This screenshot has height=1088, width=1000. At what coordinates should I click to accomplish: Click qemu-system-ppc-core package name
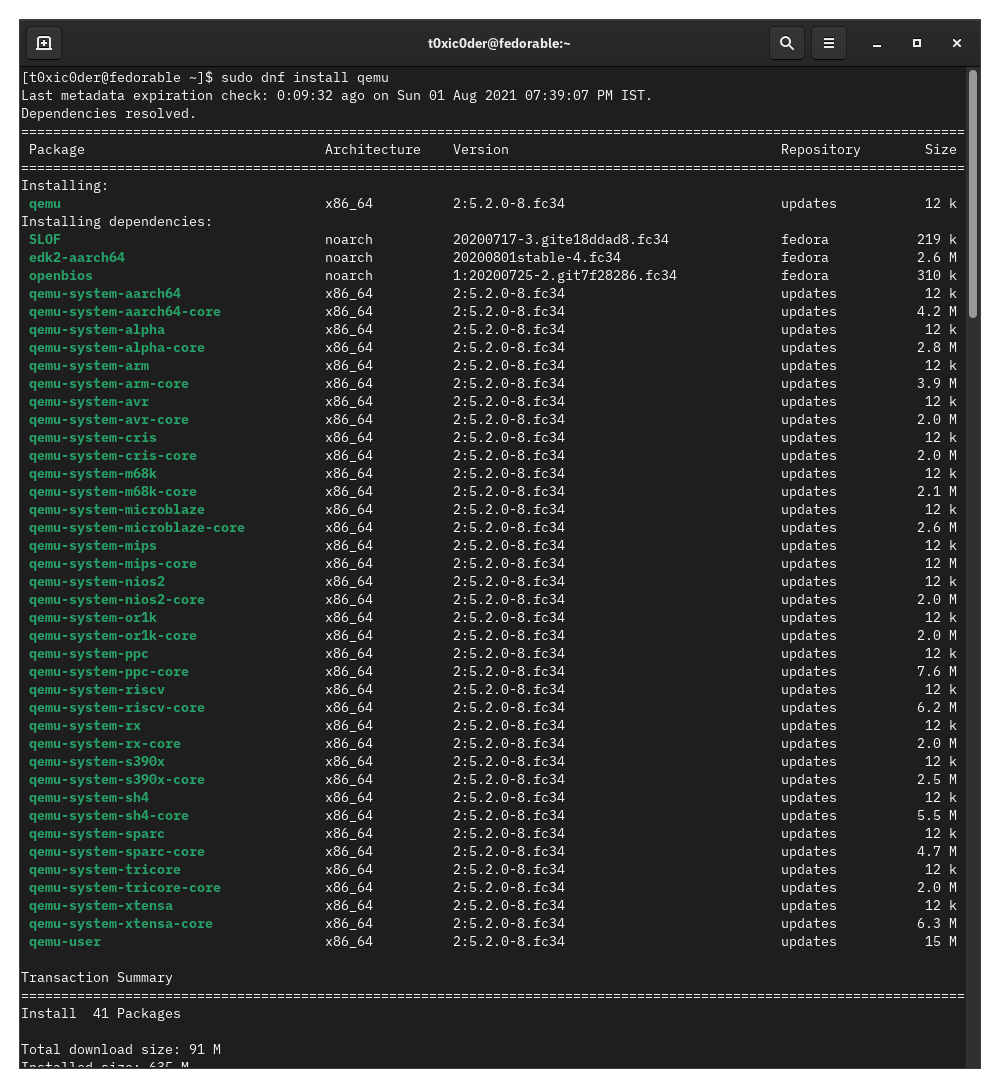[x=108, y=672]
